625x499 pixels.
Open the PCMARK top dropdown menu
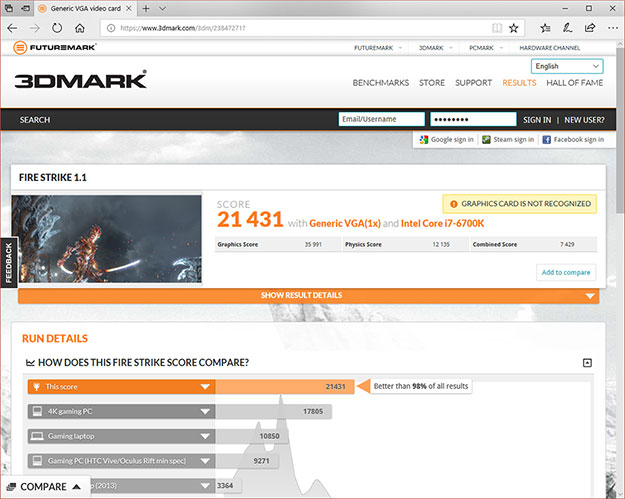[485, 48]
